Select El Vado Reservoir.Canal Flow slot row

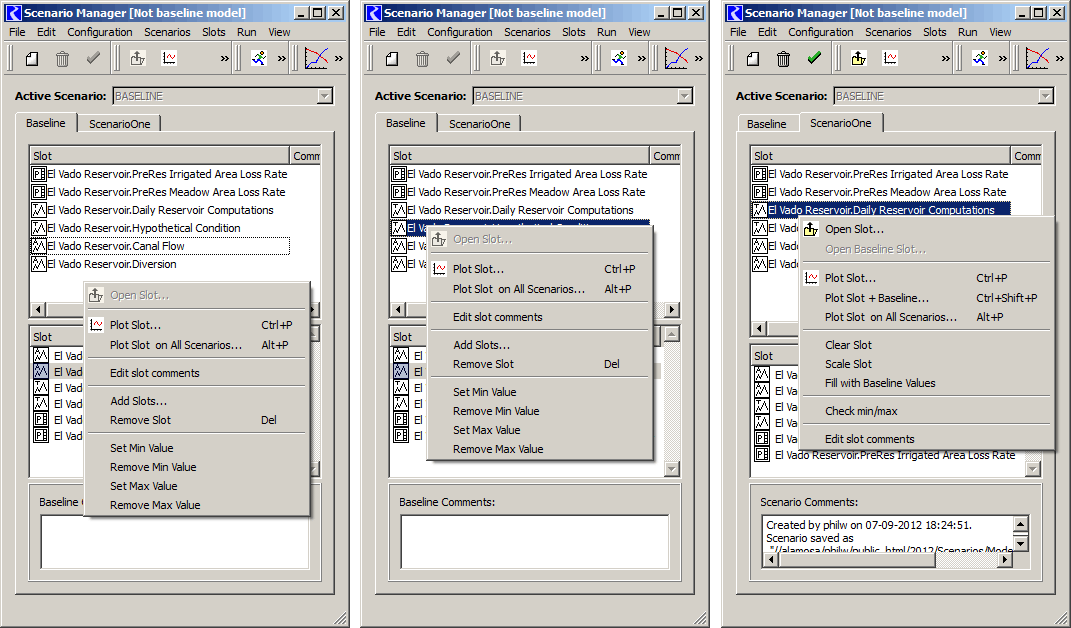[x=160, y=246]
